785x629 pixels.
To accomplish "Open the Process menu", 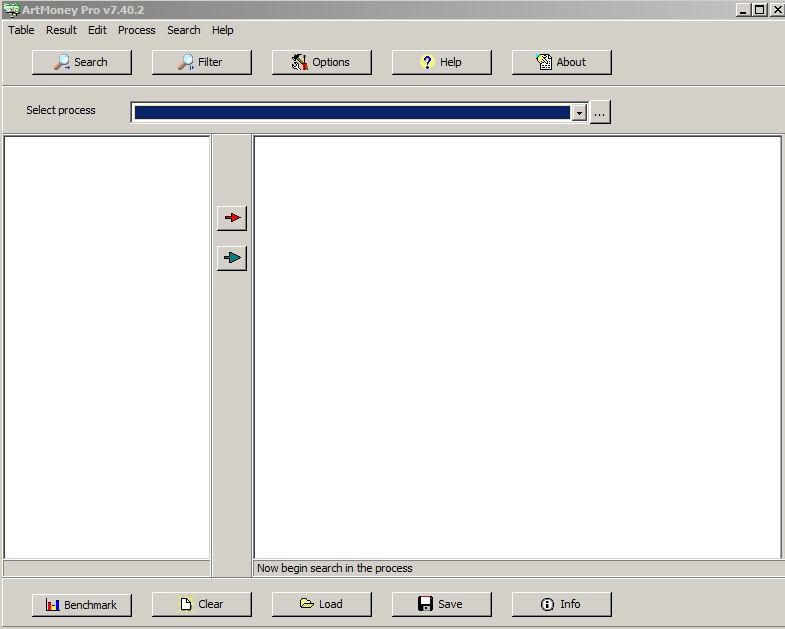I will 137,30.
